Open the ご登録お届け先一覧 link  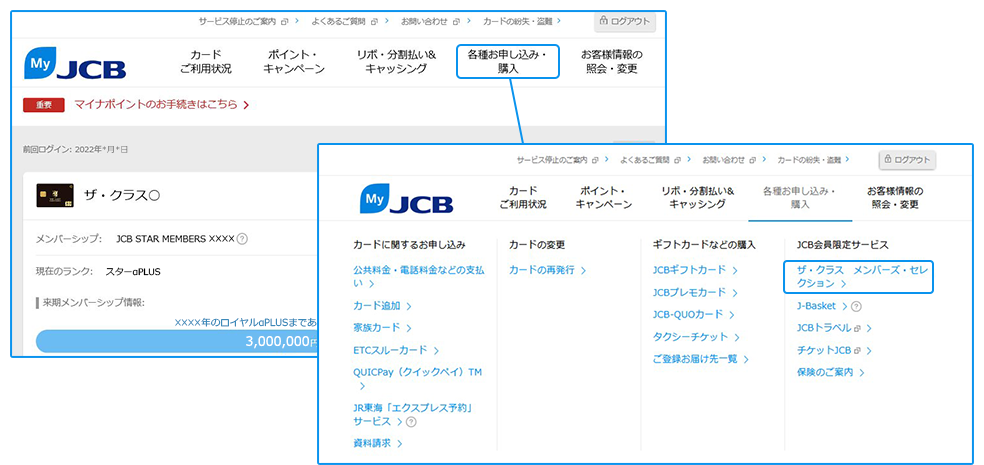point(701,360)
